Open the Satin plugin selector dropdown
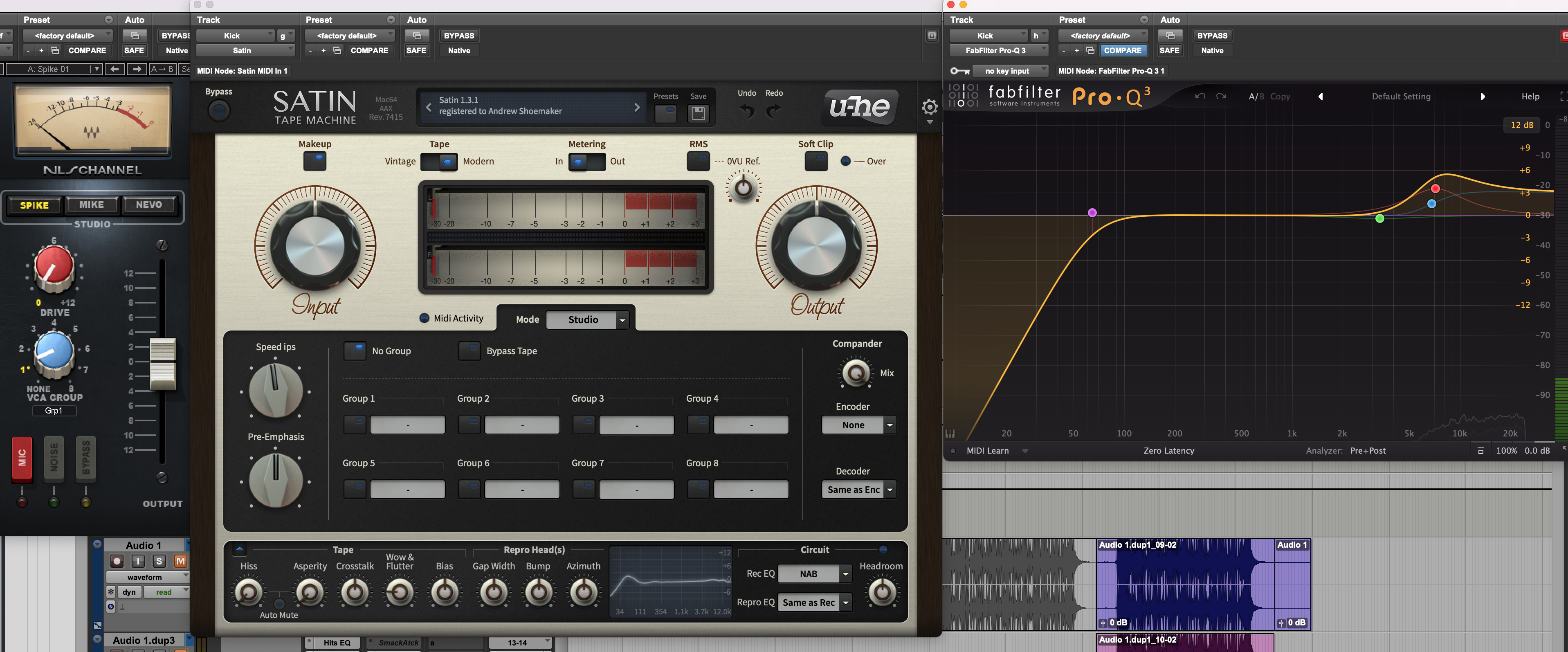1568x652 pixels. [x=245, y=51]
